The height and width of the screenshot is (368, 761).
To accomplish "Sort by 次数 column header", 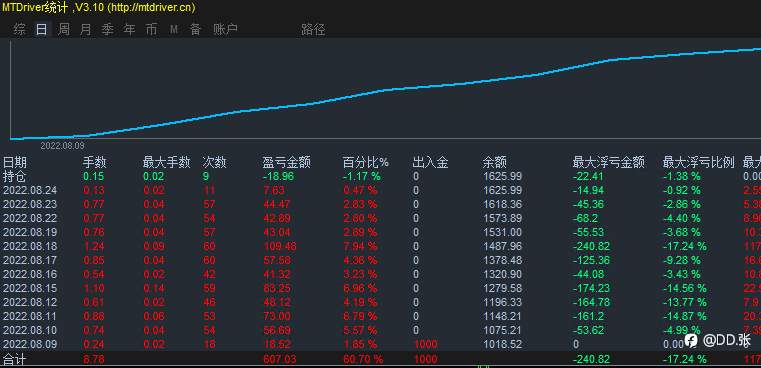I will pos(214,162).
